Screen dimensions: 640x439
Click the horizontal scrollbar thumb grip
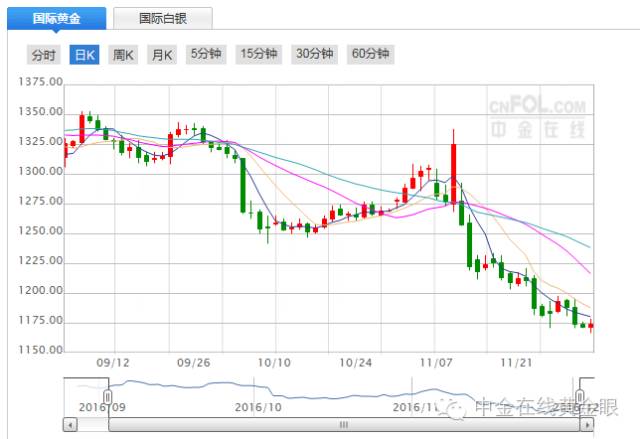tap(345, 424)
